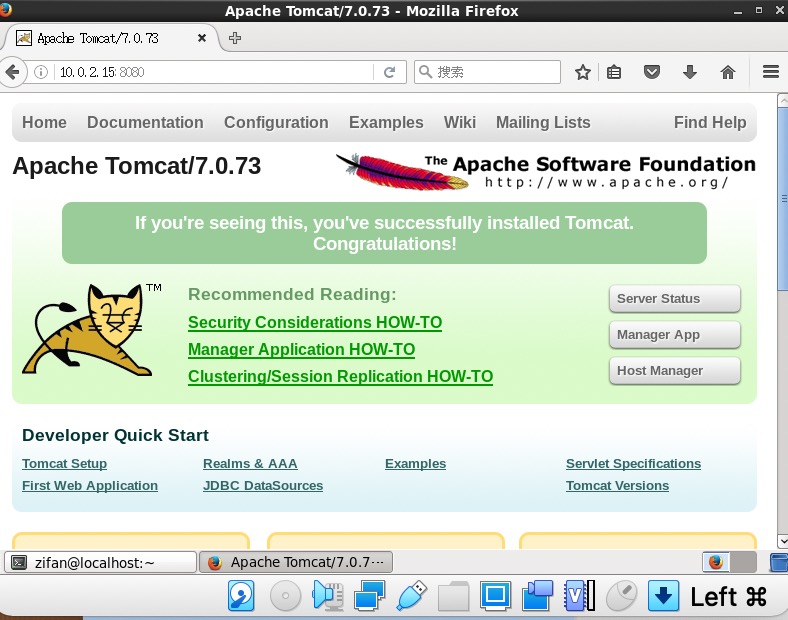Screen dimensions: 788x620
Task: Open the Examples item in the top navigation bar
Action: (x=386, y=122)
